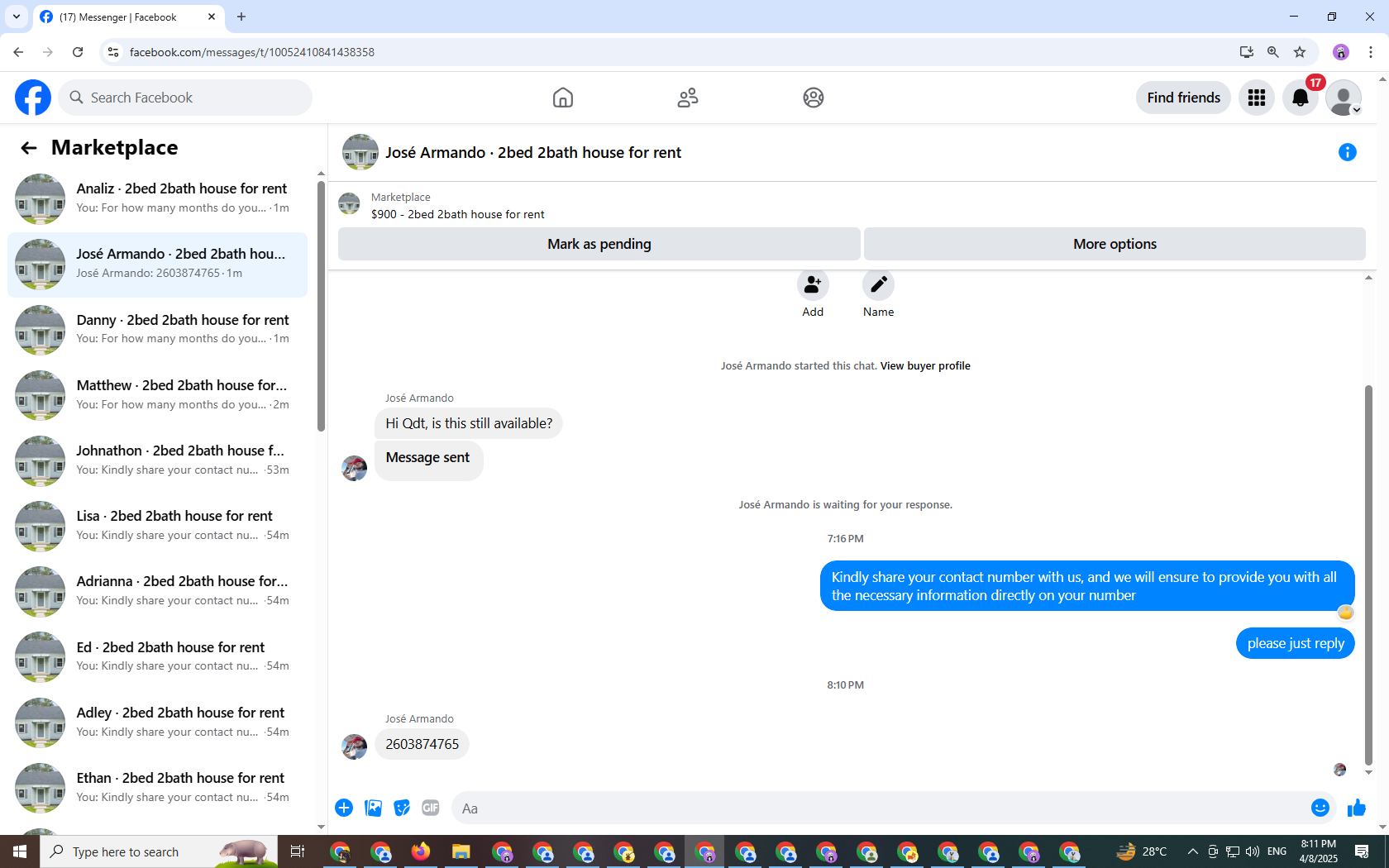1389x868 pixels.
Task: Open Firefox from taskbar
Action: pos(421,851)
